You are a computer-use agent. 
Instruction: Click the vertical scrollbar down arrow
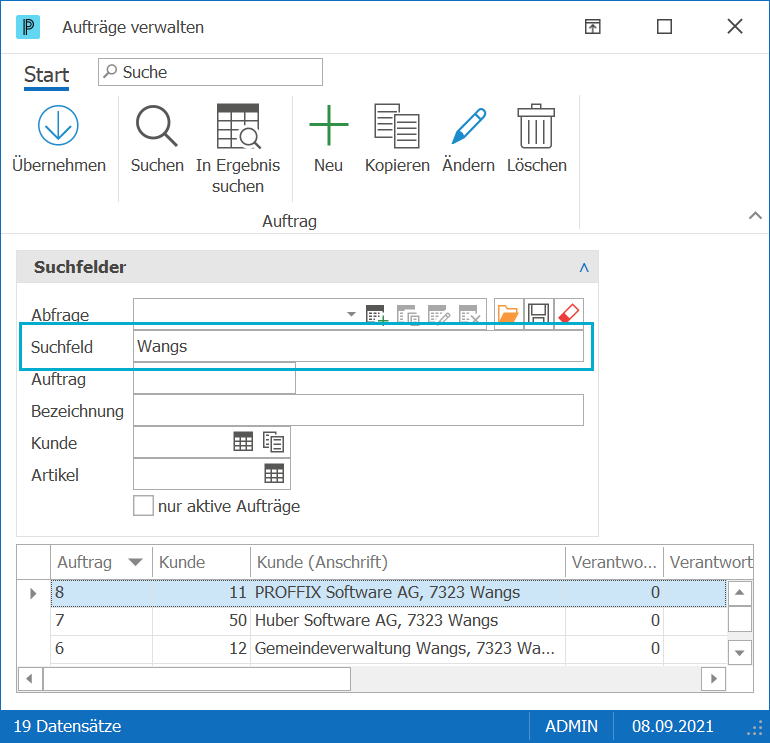740,653
